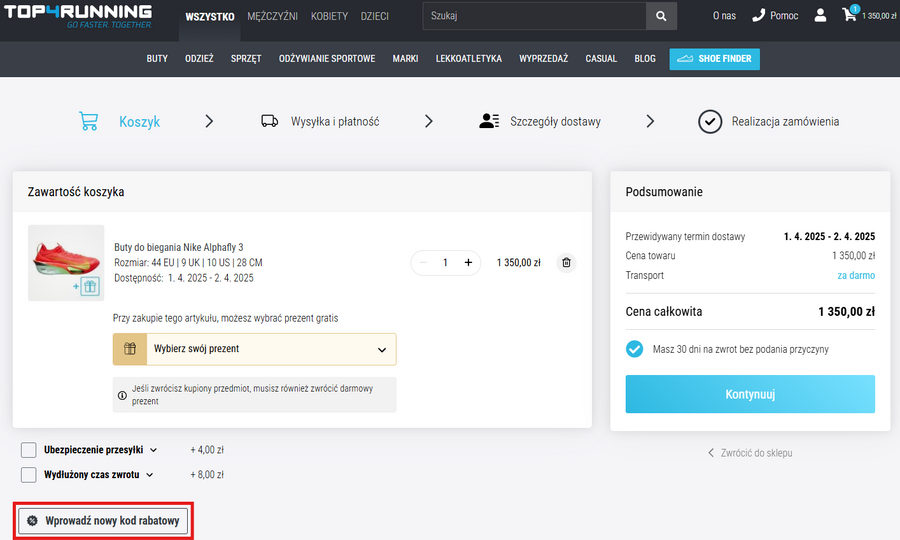The width and height of the screenshot is (900, 540).
Task: Delete Nike Alphafly 3 with trash icon
Action: tap(566, 263)
